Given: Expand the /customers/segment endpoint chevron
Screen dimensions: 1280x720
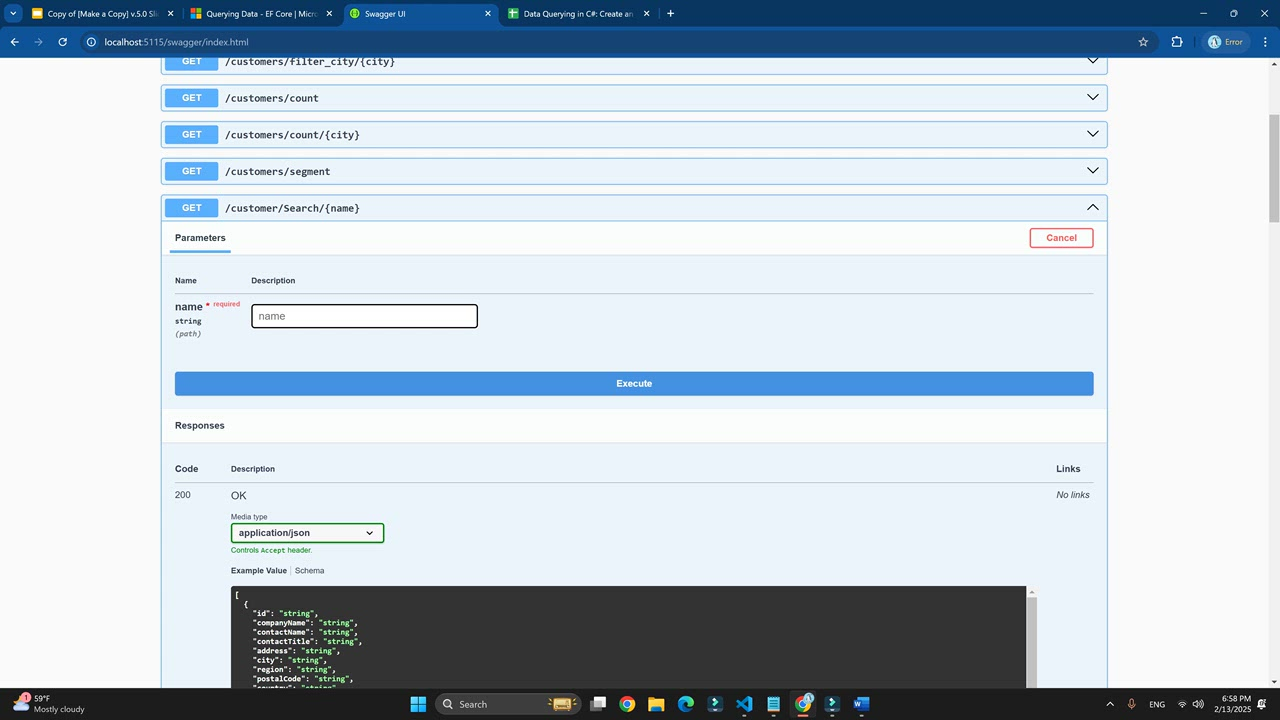Looking at the screenshot, I should [x=1092, y=171].
